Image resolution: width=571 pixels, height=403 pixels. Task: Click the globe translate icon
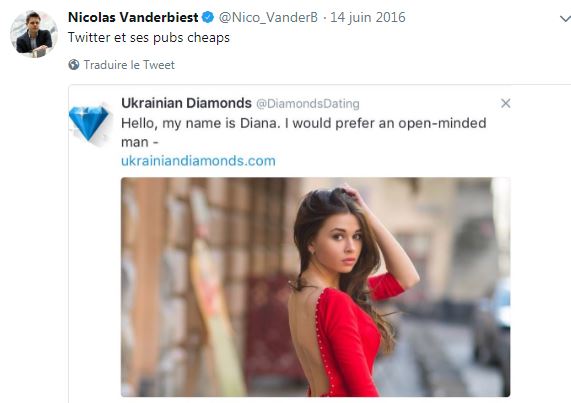pos(74,64)
